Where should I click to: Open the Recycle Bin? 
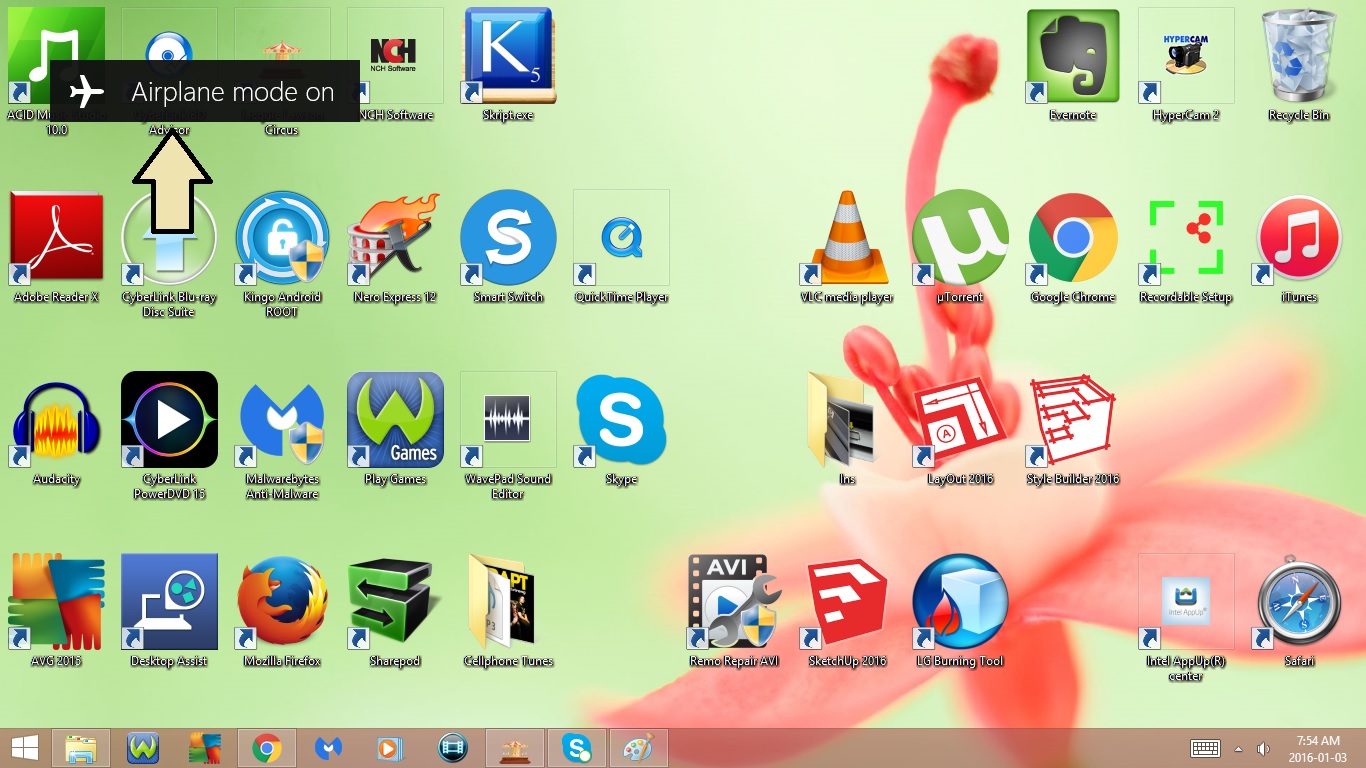tap(1297, 55)
